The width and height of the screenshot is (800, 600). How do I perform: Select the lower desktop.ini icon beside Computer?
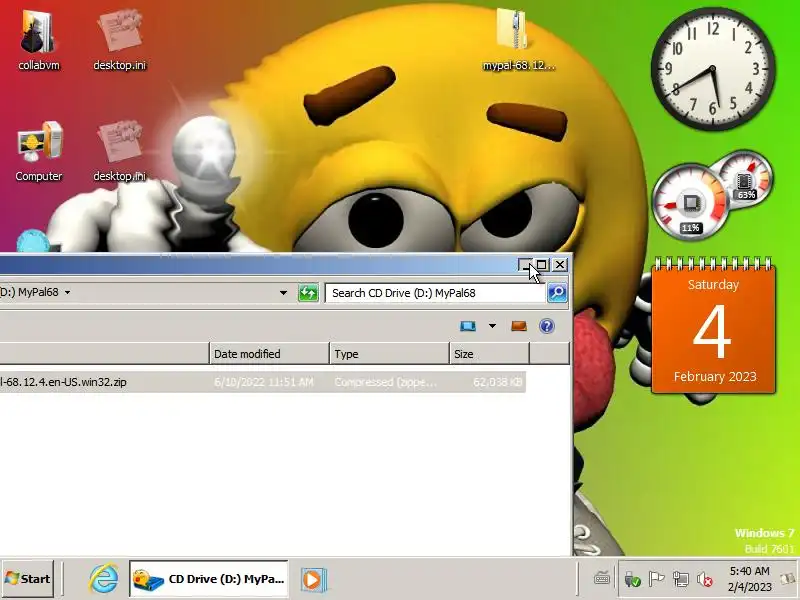[x=120, y=151]
